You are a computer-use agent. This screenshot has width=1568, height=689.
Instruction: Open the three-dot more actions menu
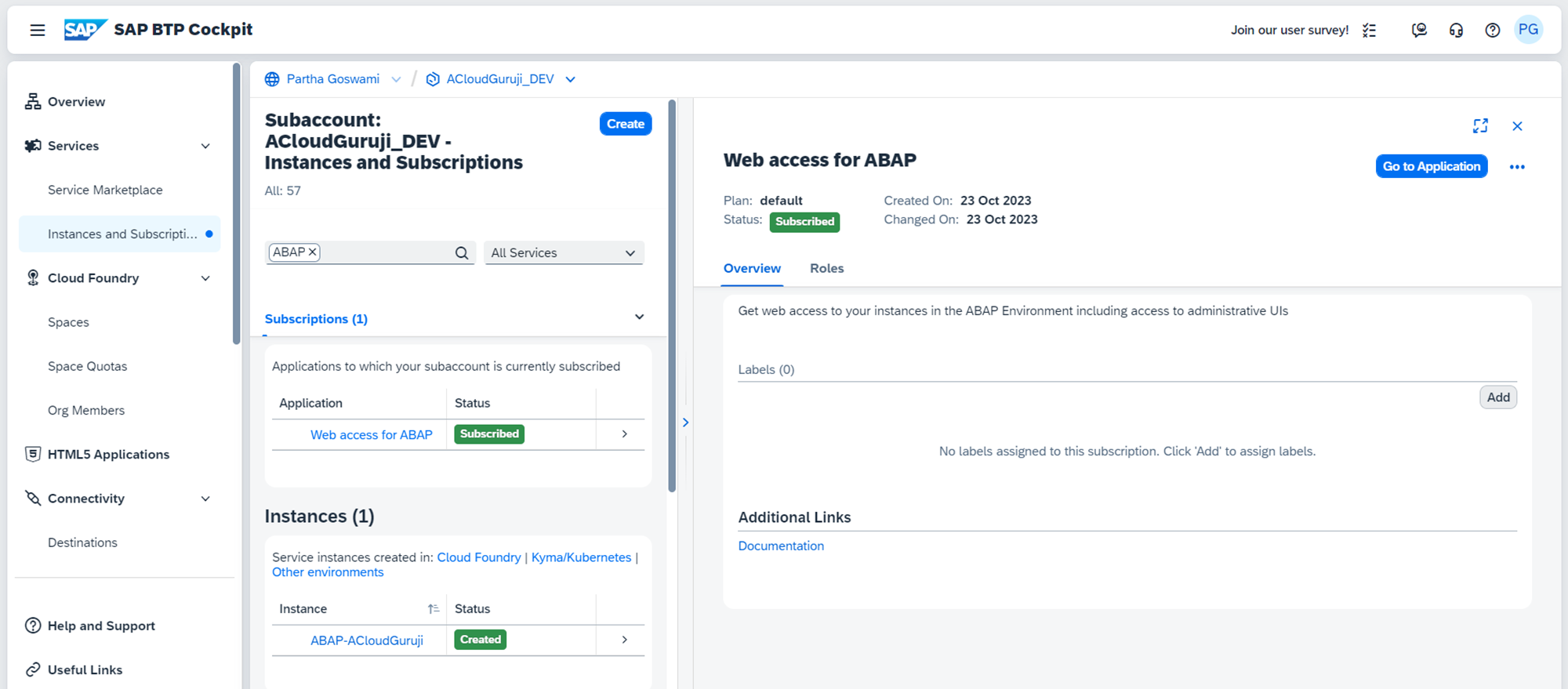[1517, 167]
